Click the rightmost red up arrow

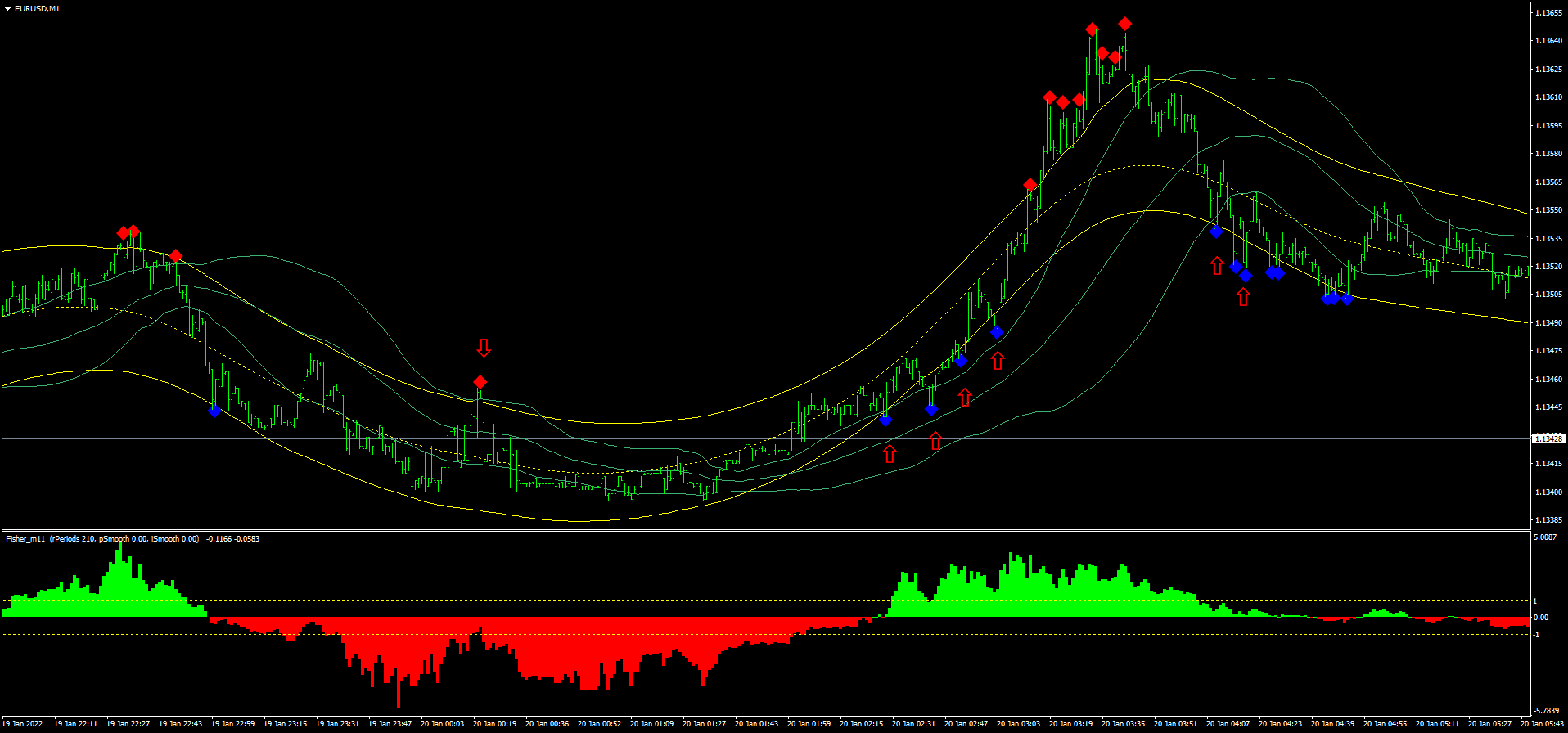coord(1243,297)
